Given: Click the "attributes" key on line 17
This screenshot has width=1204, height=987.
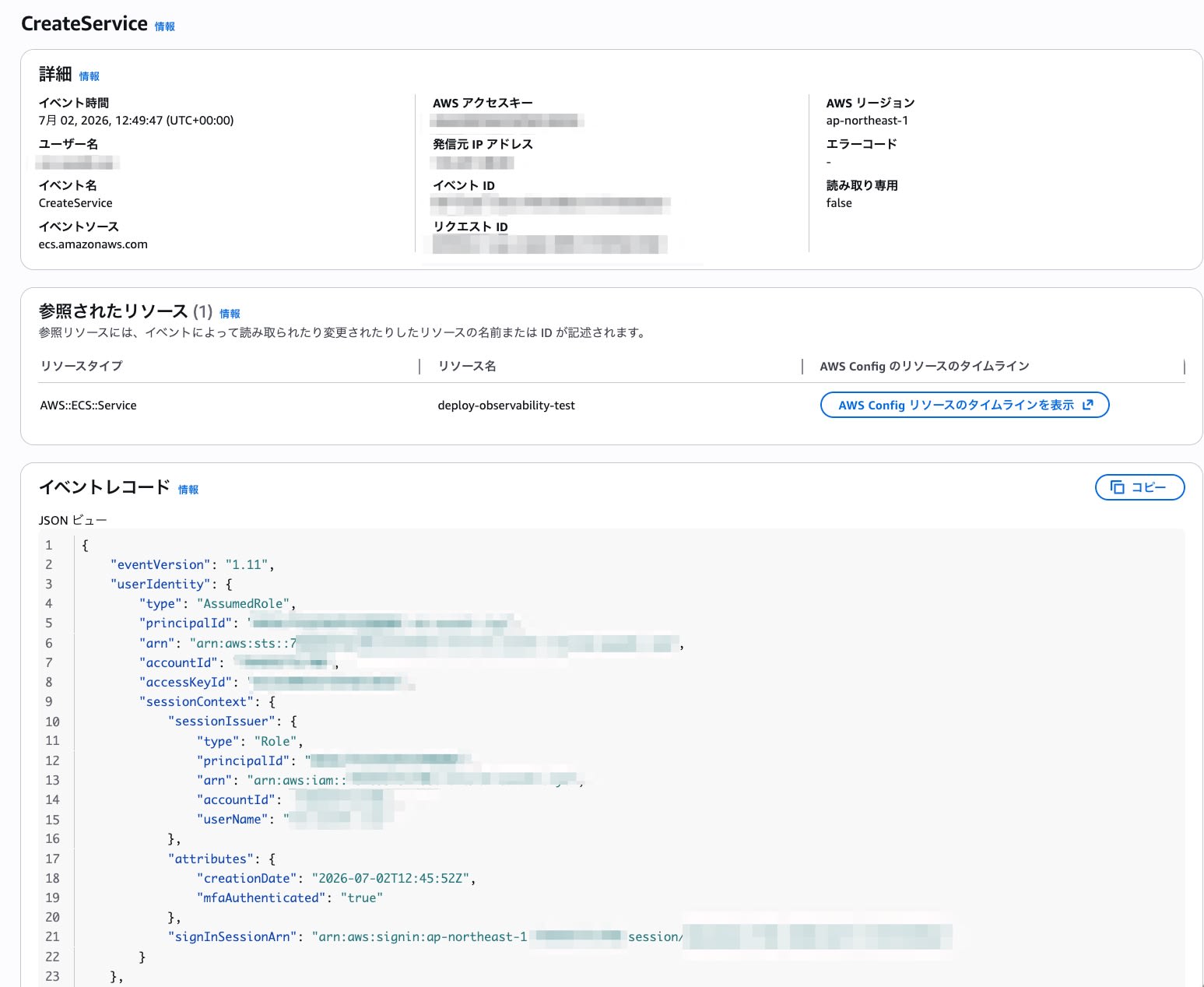Looking at the screenshot, I should 211,859.
